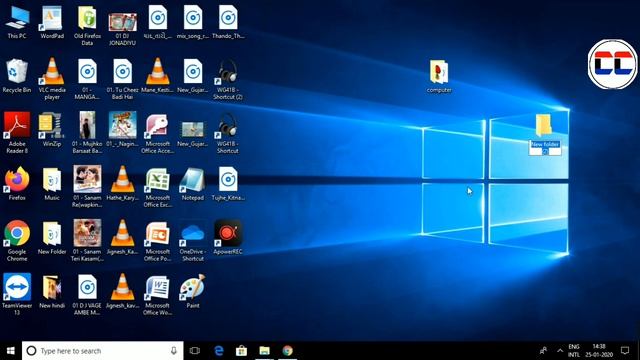Select the Microsoft Office Word shortcut
The height and width of the screenshot is (360, 640).
[158, 295]
